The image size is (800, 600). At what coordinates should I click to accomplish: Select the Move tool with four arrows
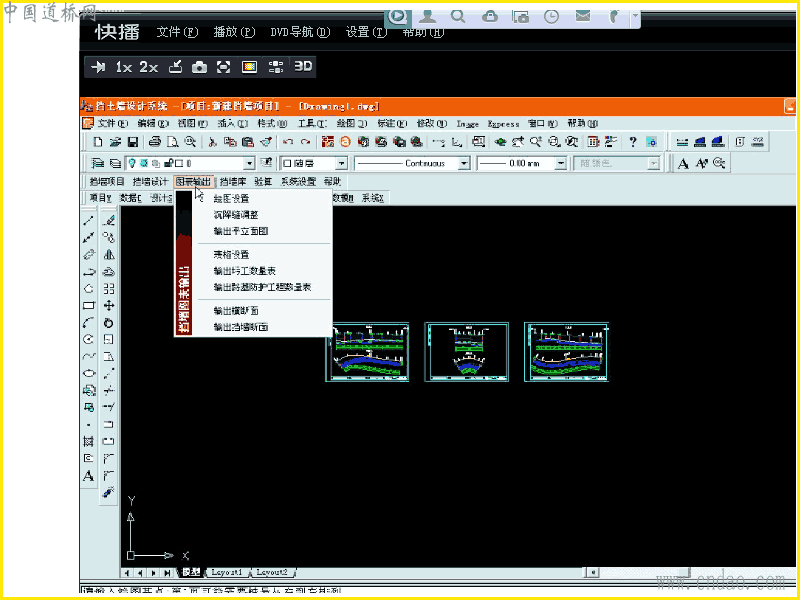(x=109, y=306)
